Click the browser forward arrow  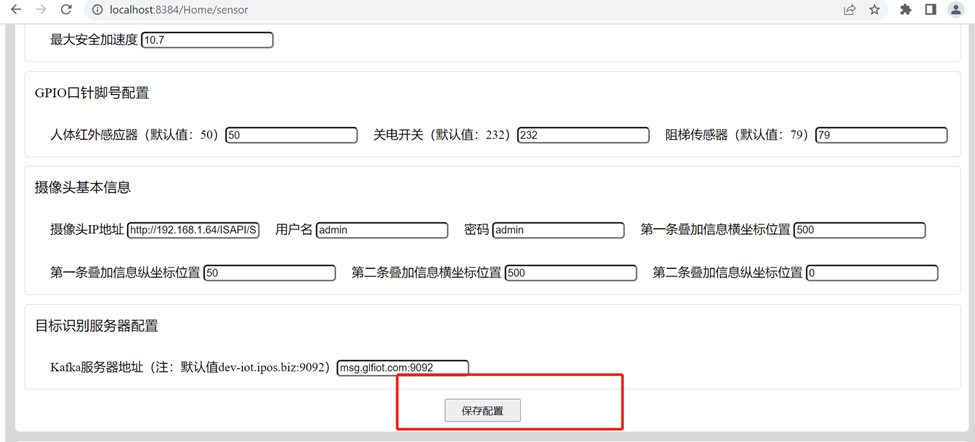(40, 10)
